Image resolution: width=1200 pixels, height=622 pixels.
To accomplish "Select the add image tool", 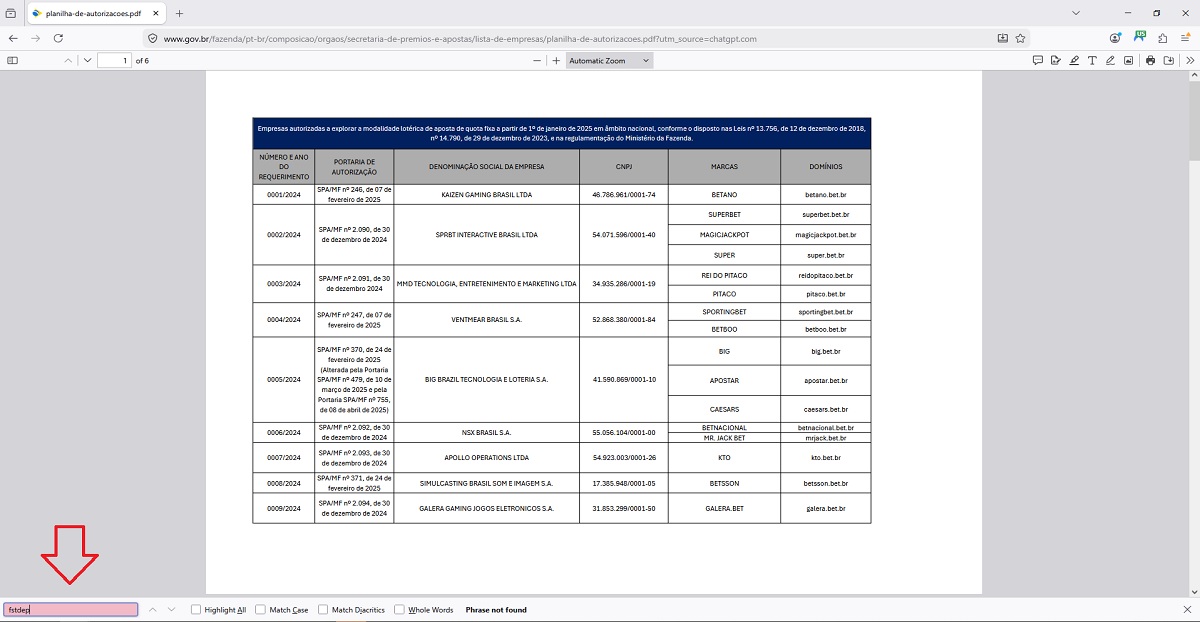I will click(x=1128, y=60).
